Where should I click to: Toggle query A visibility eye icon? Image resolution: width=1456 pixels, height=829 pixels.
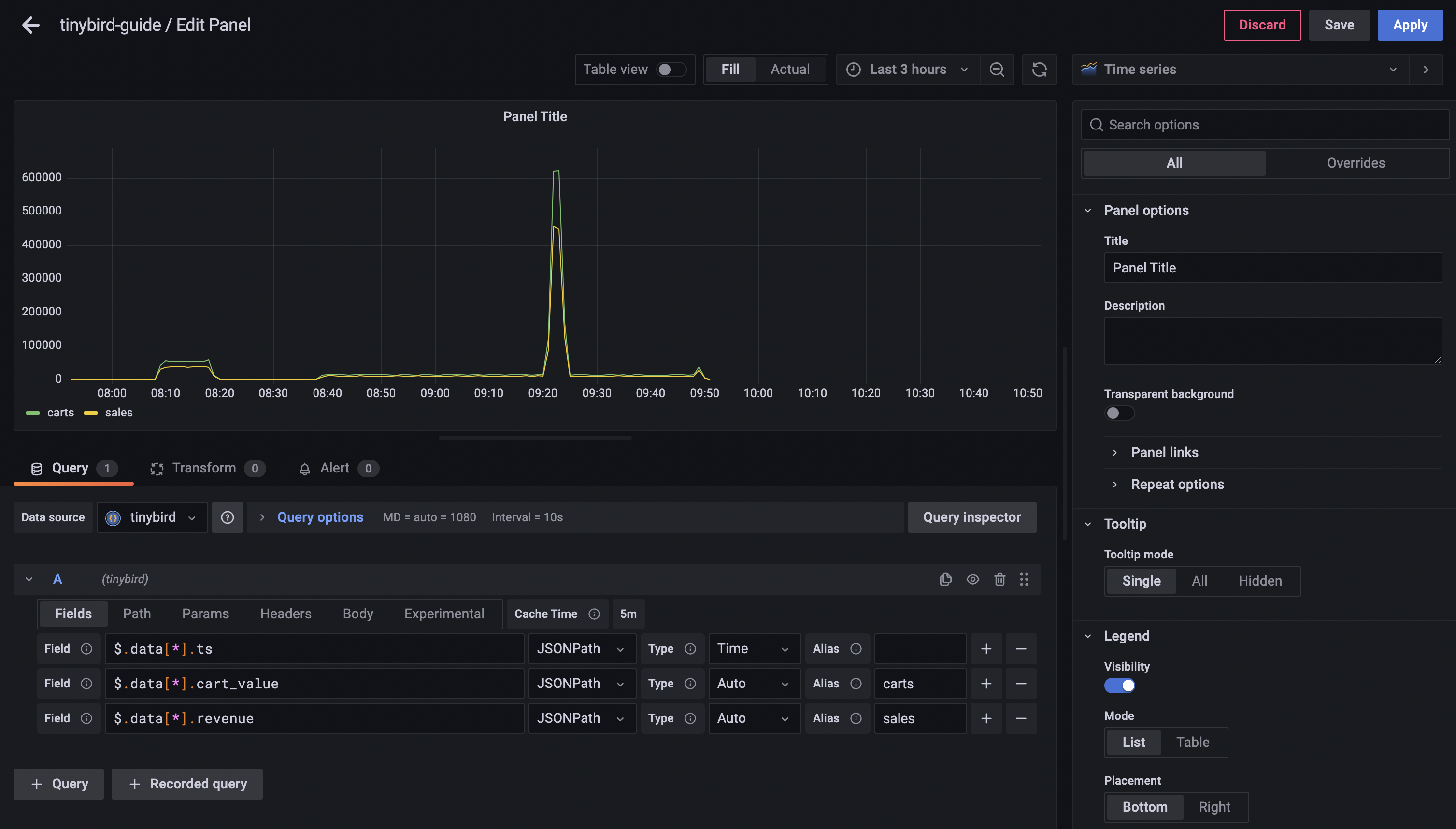973,579
